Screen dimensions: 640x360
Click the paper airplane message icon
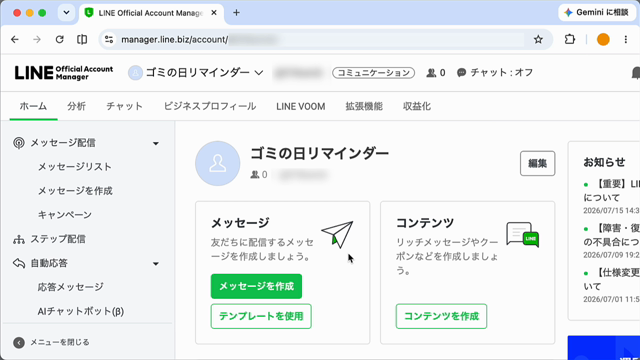click(x=338, y=234)
